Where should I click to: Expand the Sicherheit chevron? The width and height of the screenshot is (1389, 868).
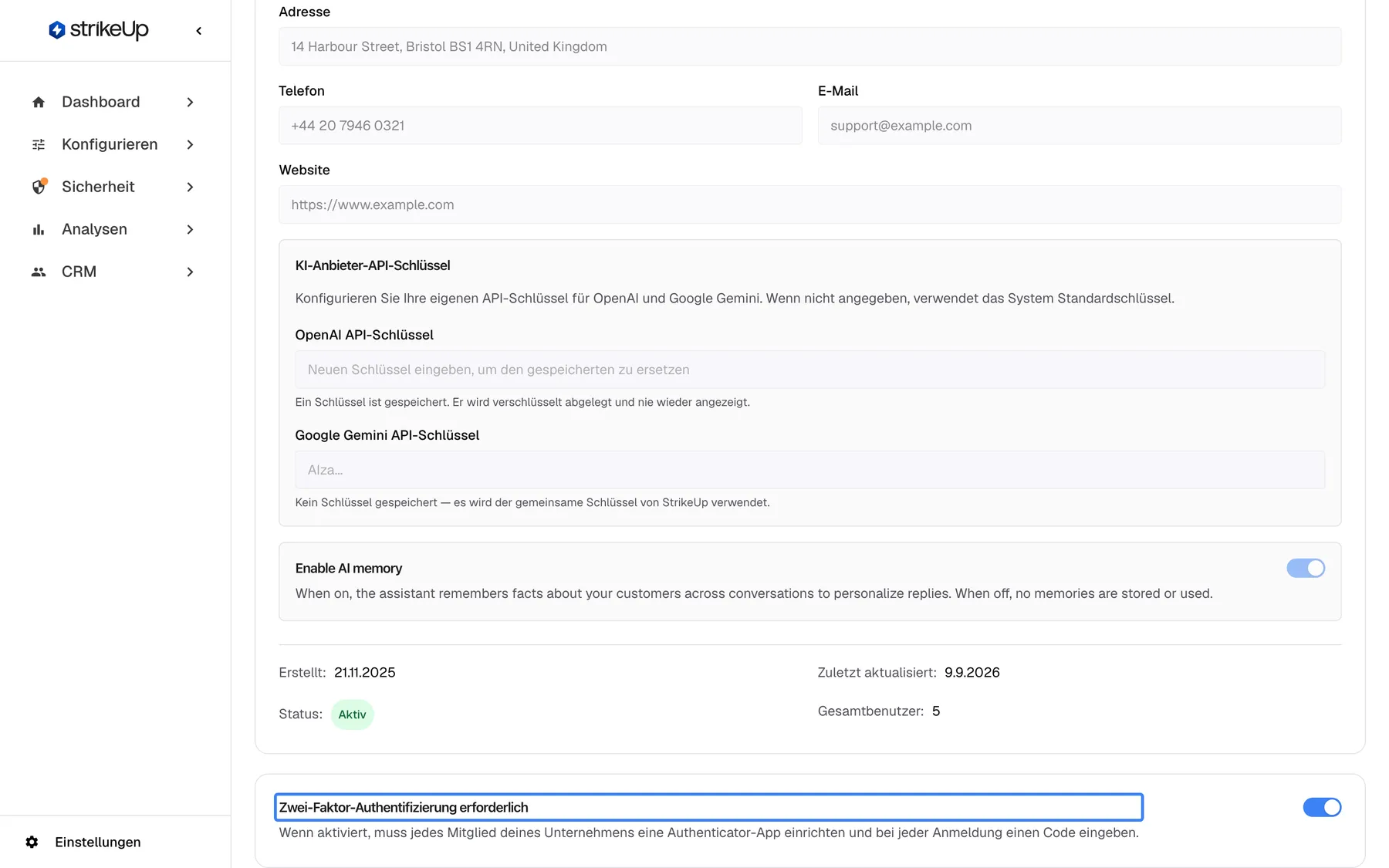coord(190,187)
